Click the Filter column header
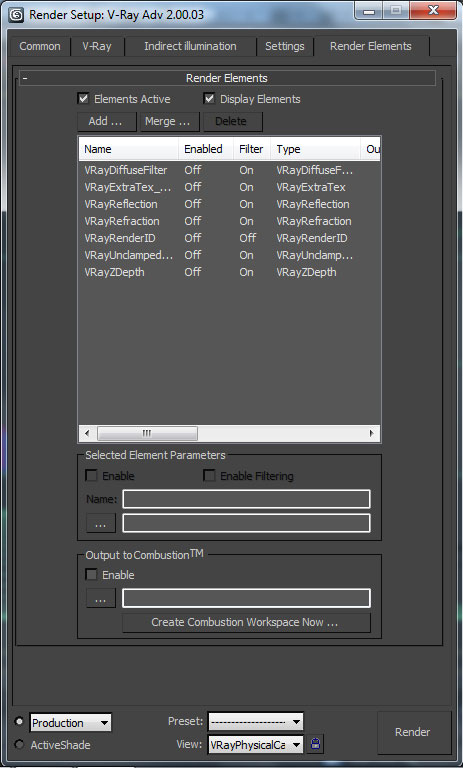 point(252,149)
